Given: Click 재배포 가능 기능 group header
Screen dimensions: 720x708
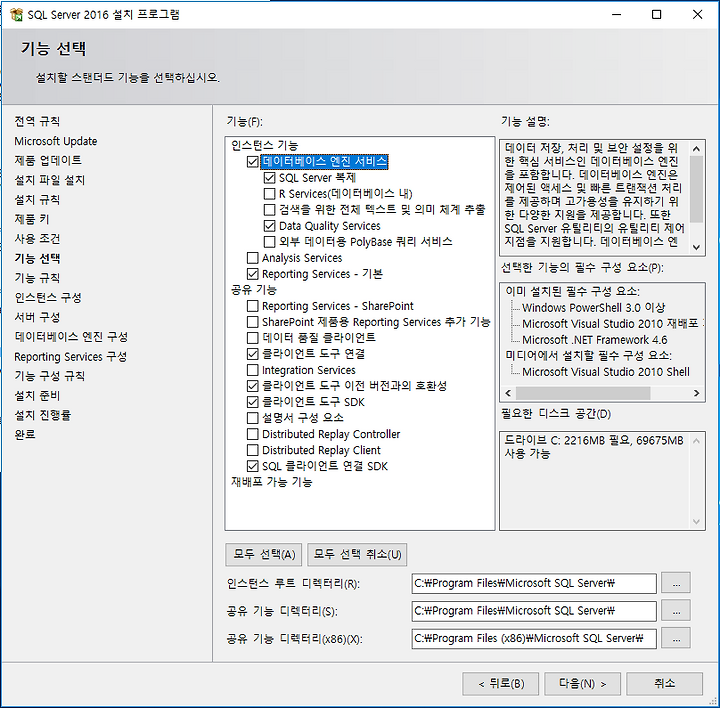Looking at the screenshot, I should tap(272, 482).
